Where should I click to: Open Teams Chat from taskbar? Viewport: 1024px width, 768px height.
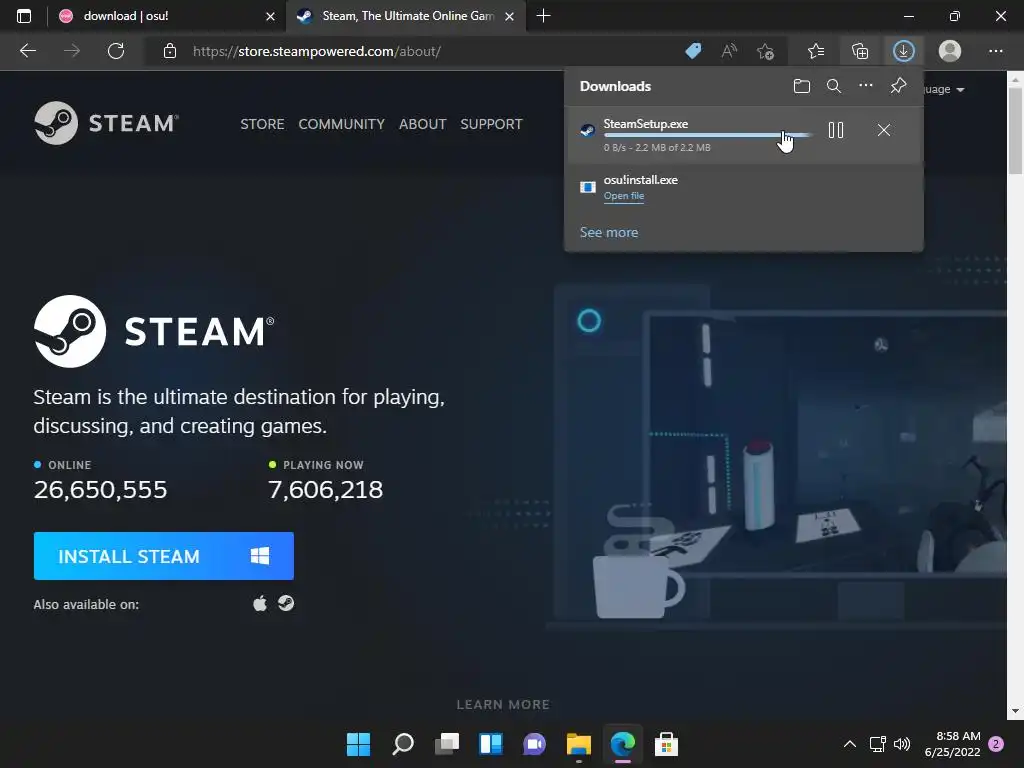pyautogui.click(x=534, y=744)
